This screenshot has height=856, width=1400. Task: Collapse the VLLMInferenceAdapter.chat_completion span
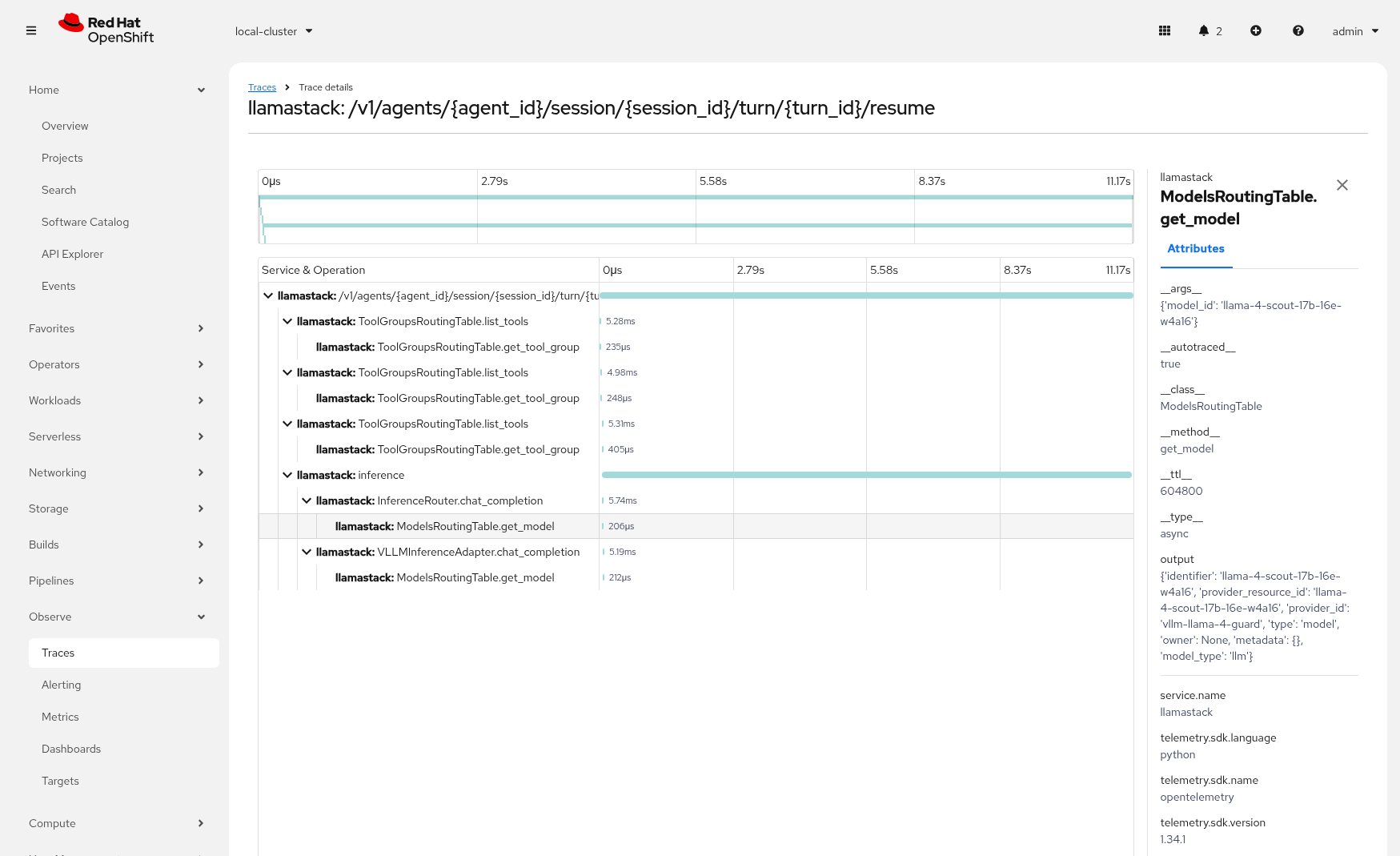click(x=307, y=552)
